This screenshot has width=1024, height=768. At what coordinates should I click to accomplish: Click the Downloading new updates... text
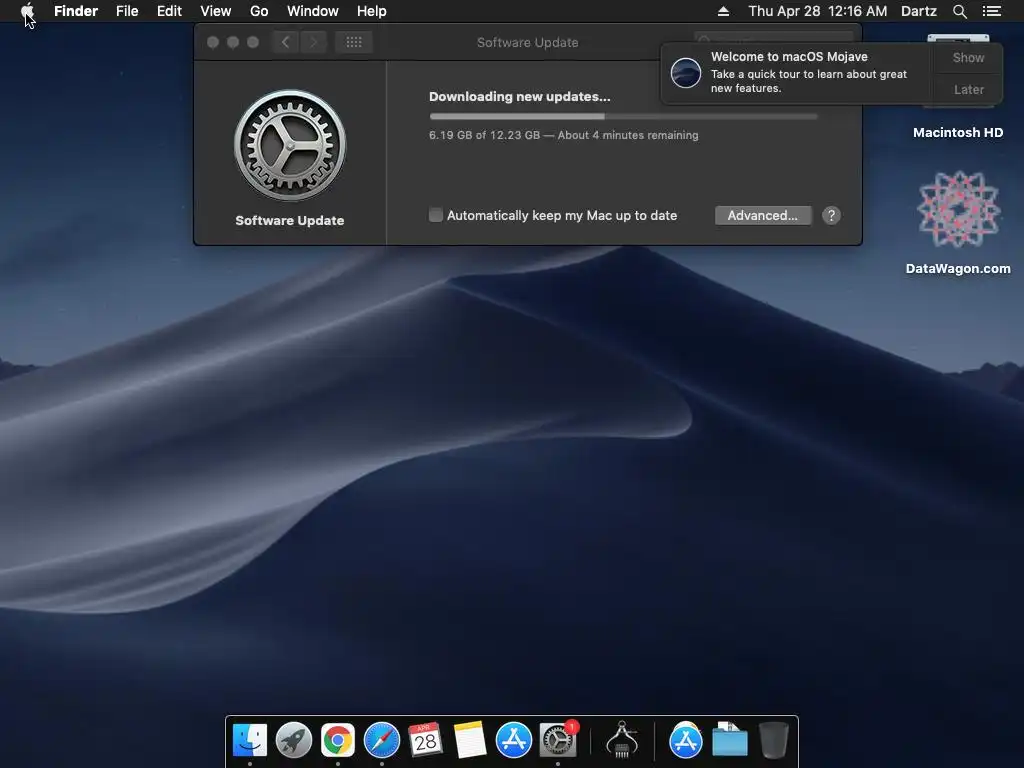coord(519,97)
